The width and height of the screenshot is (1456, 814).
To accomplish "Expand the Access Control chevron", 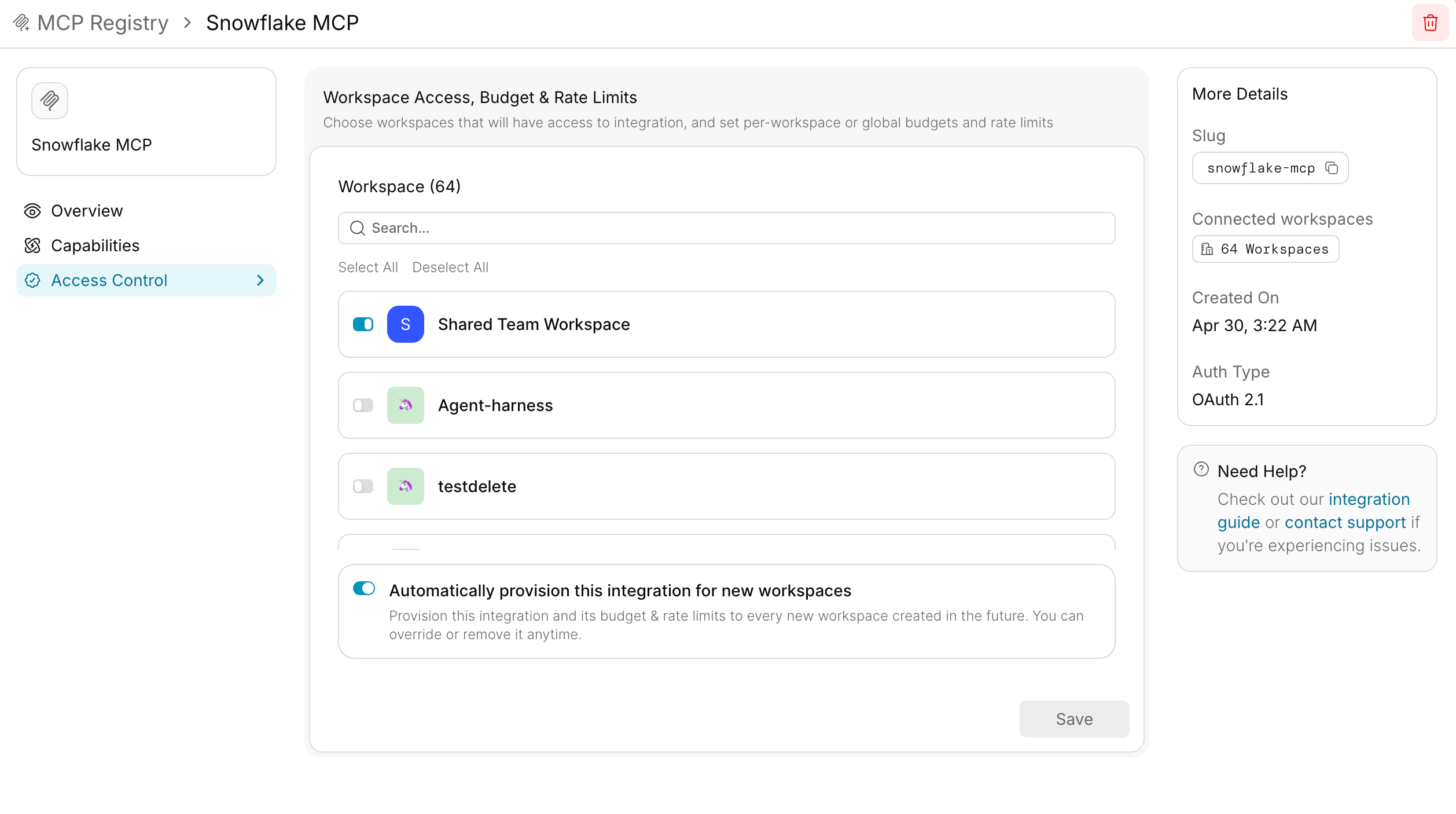I will [260, 280].
